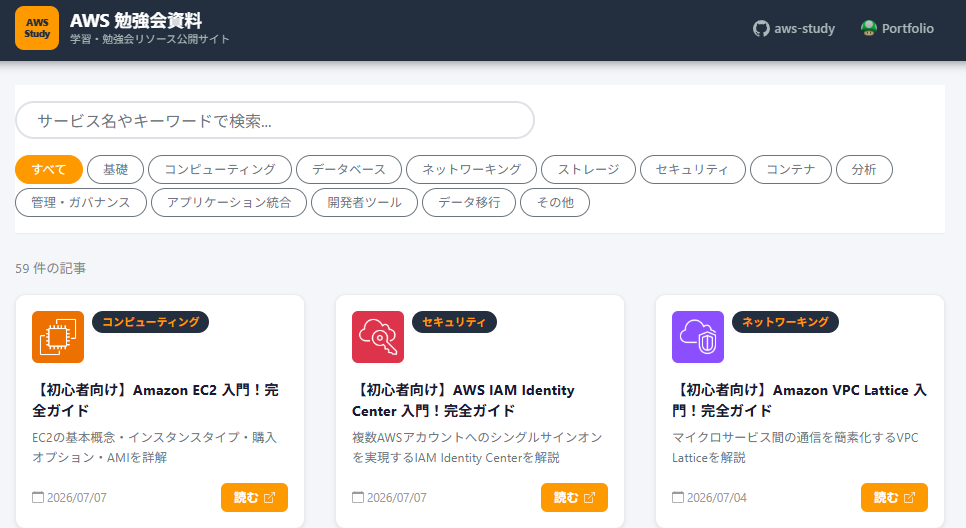
Task: Click 読む button on VPC Lattice card
Action: pyautogui.click(x=895, y=497)
